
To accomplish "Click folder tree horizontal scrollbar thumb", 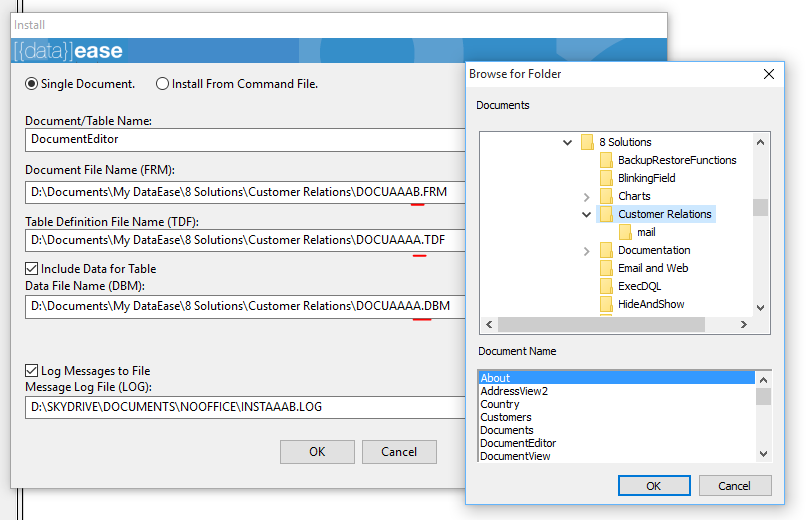I will 601,324.
